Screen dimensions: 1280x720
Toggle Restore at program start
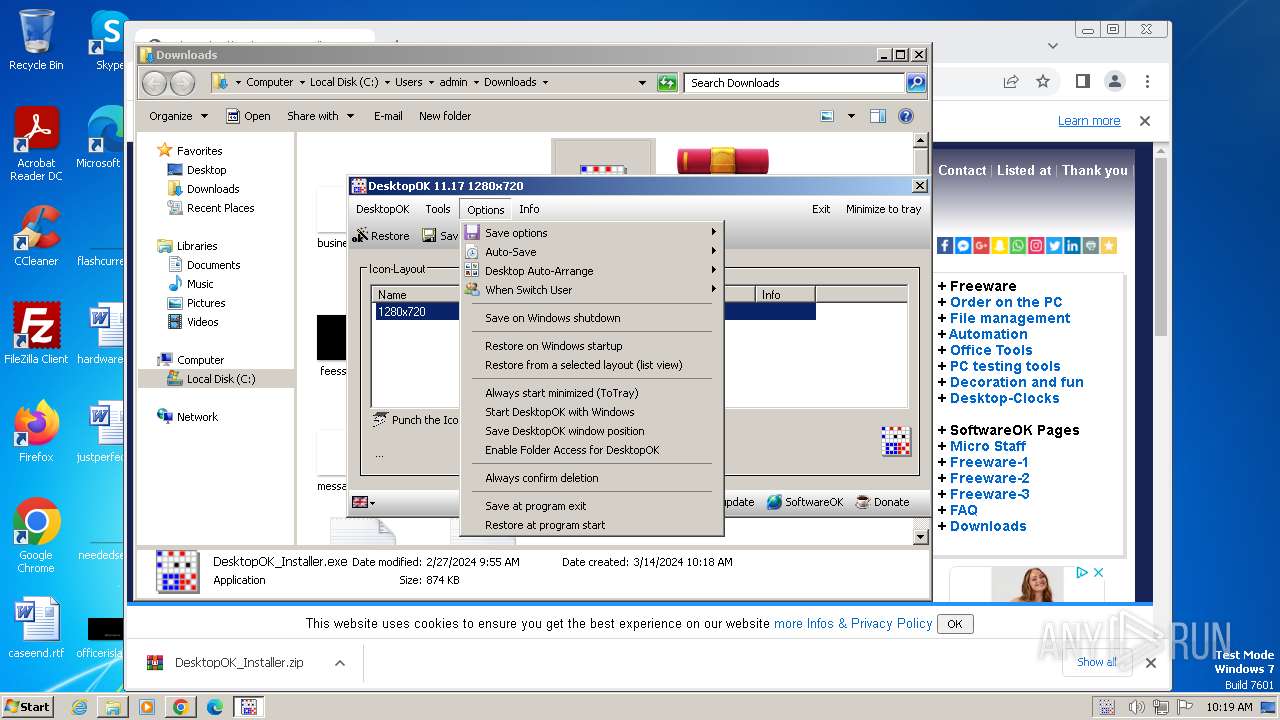[591, 525]
